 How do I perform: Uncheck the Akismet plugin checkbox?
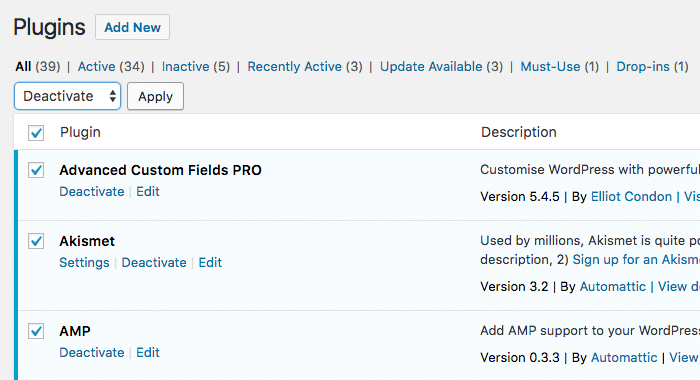pyautogui.click(x=36, y=241)
